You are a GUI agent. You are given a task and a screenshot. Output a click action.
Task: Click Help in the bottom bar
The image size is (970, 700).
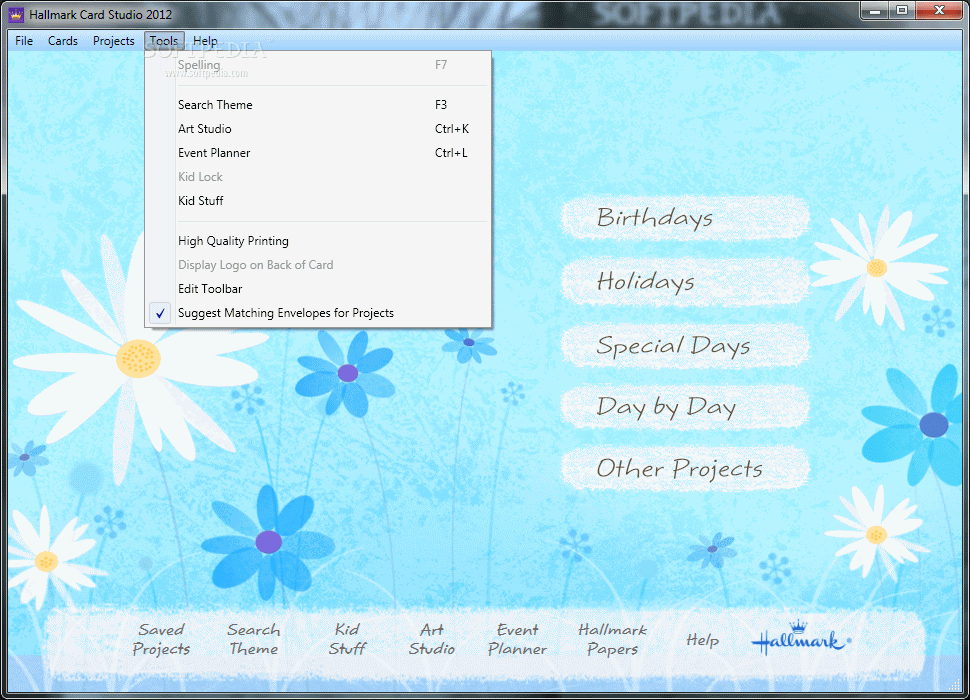pos(702,640)
